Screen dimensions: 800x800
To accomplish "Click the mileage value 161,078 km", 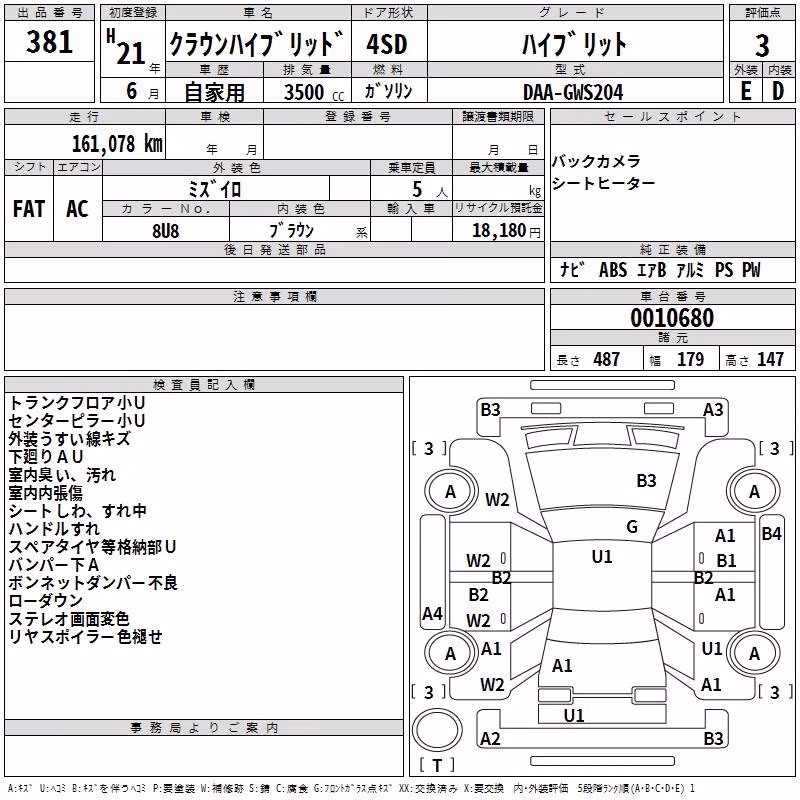I will click(x=117, y=144).
